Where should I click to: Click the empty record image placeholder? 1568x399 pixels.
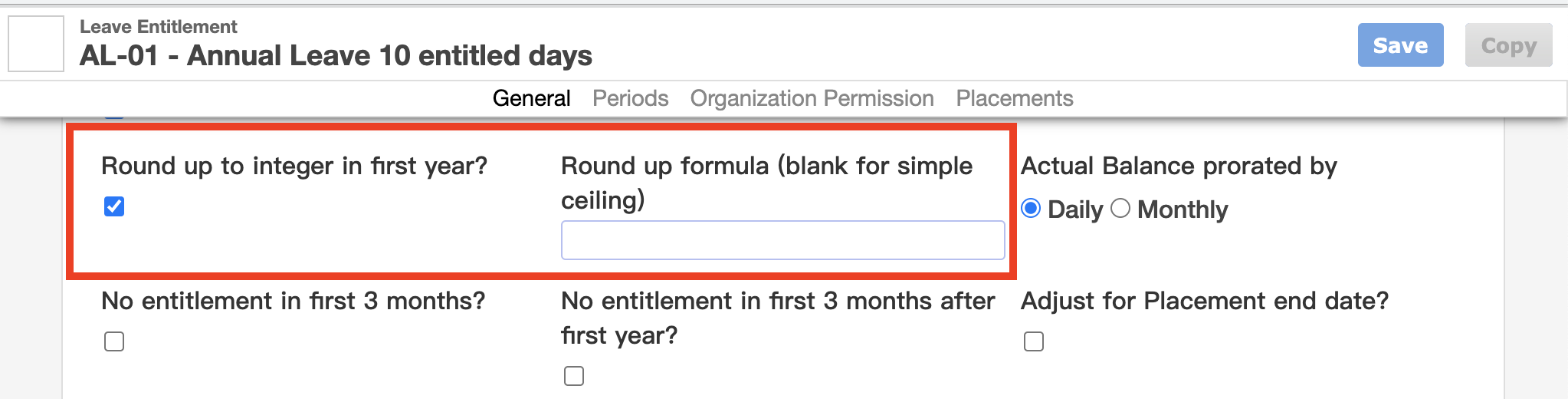click(36, 44)
